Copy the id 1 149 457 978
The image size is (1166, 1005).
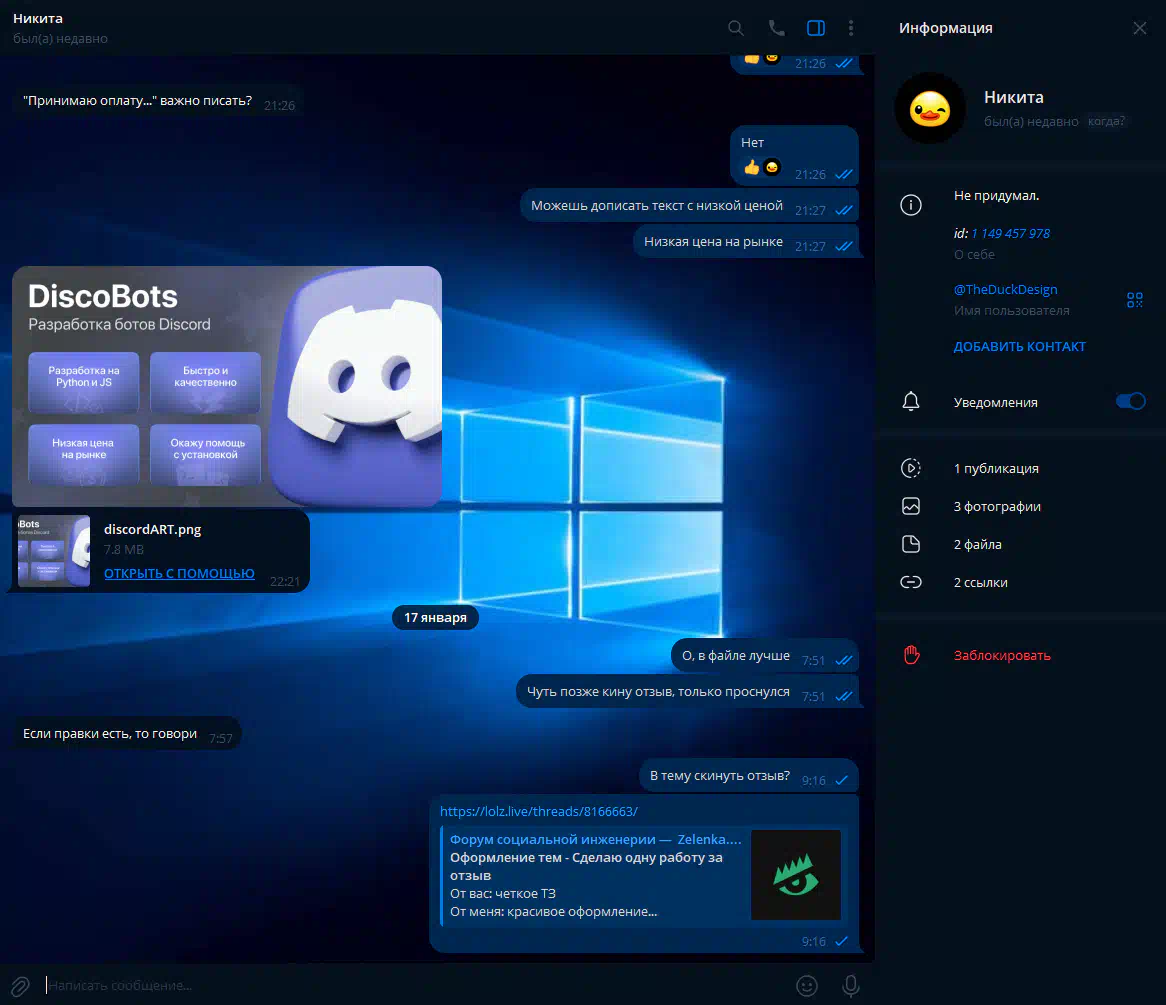[1010, 234]
